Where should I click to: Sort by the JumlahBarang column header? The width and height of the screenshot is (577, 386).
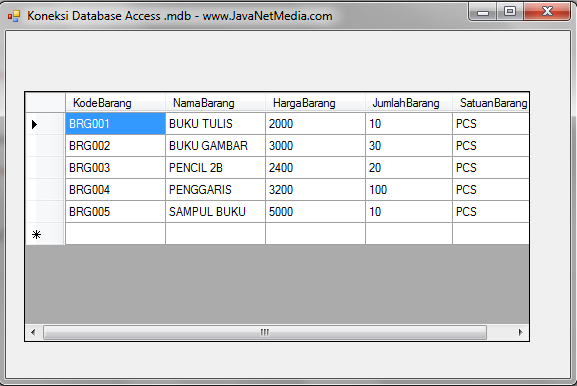click(409, 103)
